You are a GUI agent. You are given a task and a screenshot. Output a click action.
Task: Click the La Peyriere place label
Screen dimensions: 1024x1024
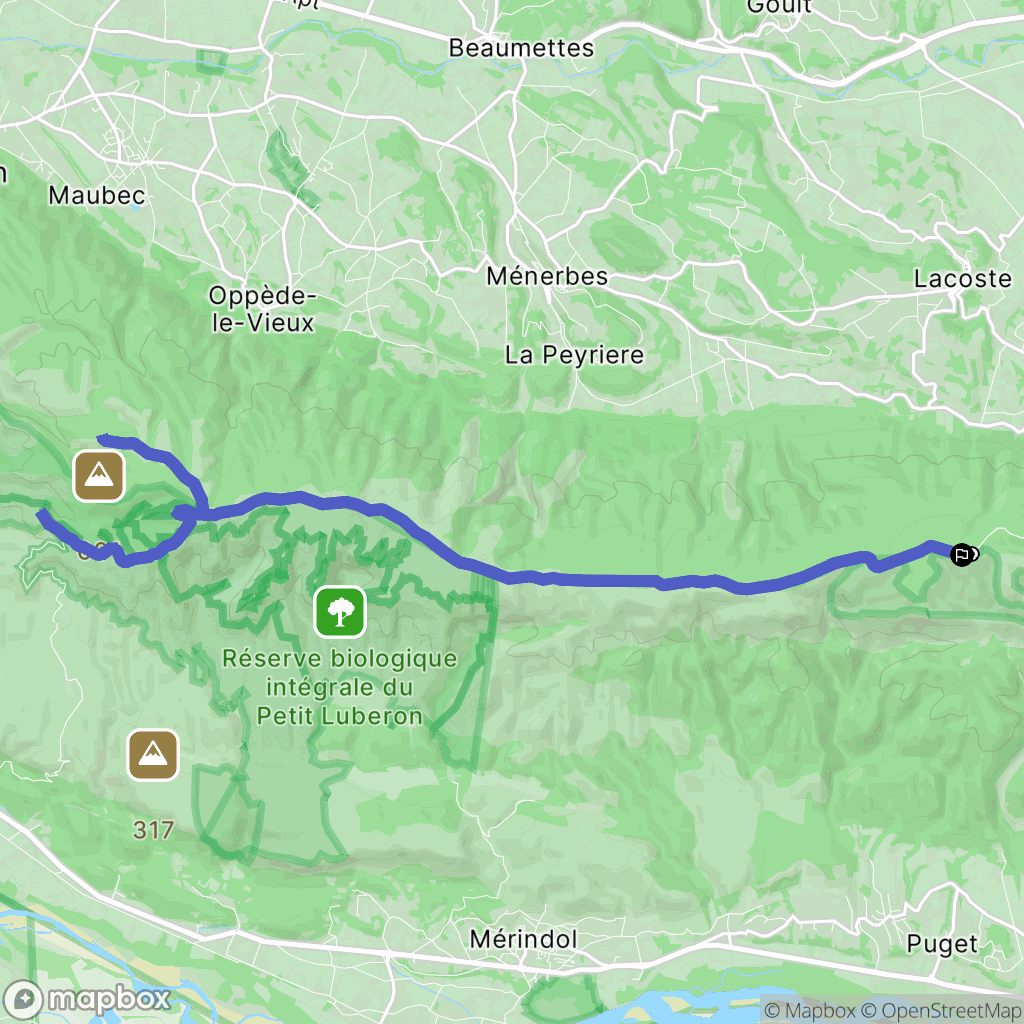tap(574, 355)
